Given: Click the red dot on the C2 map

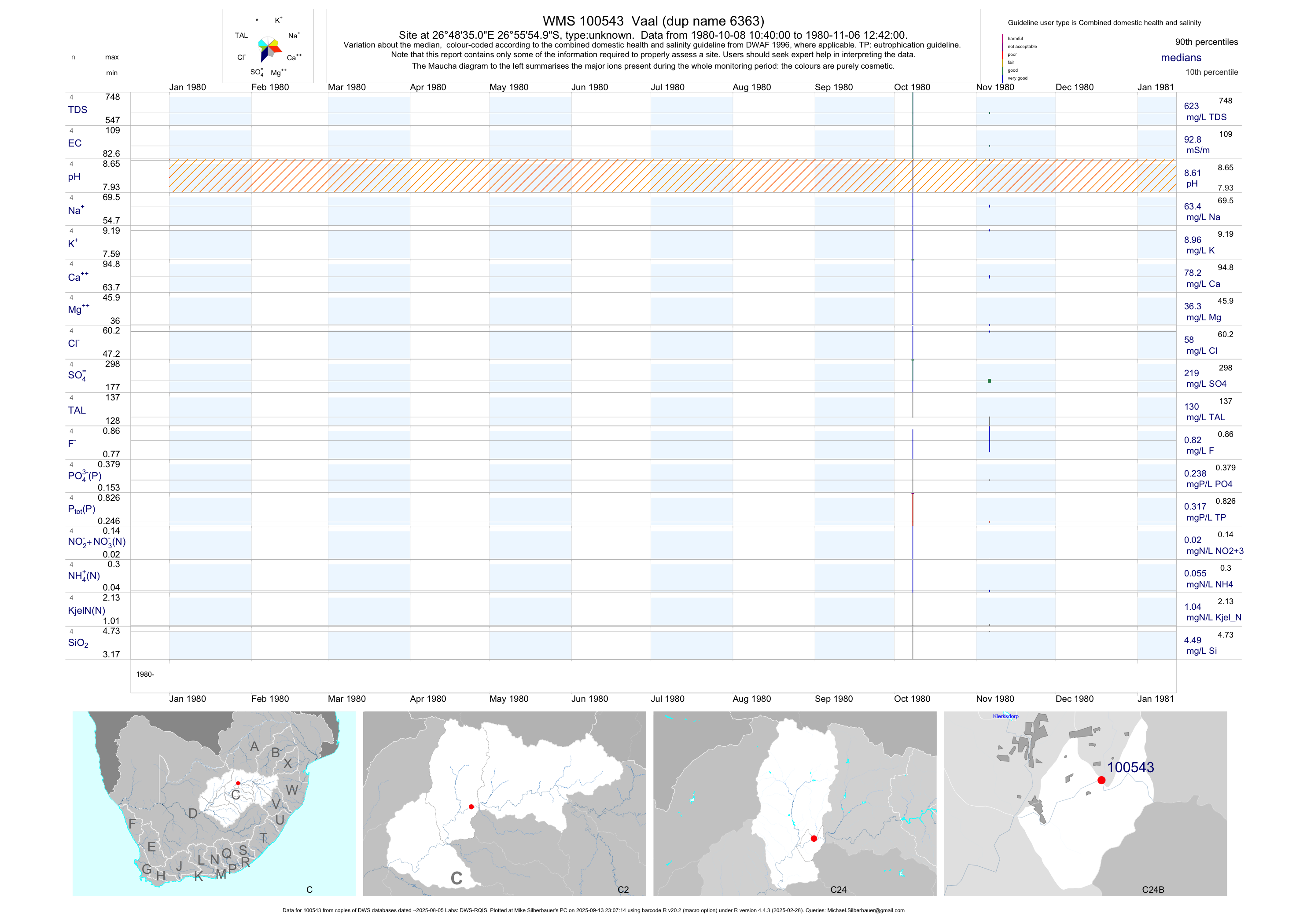Looking at the screenshot, I should [471, 807].
